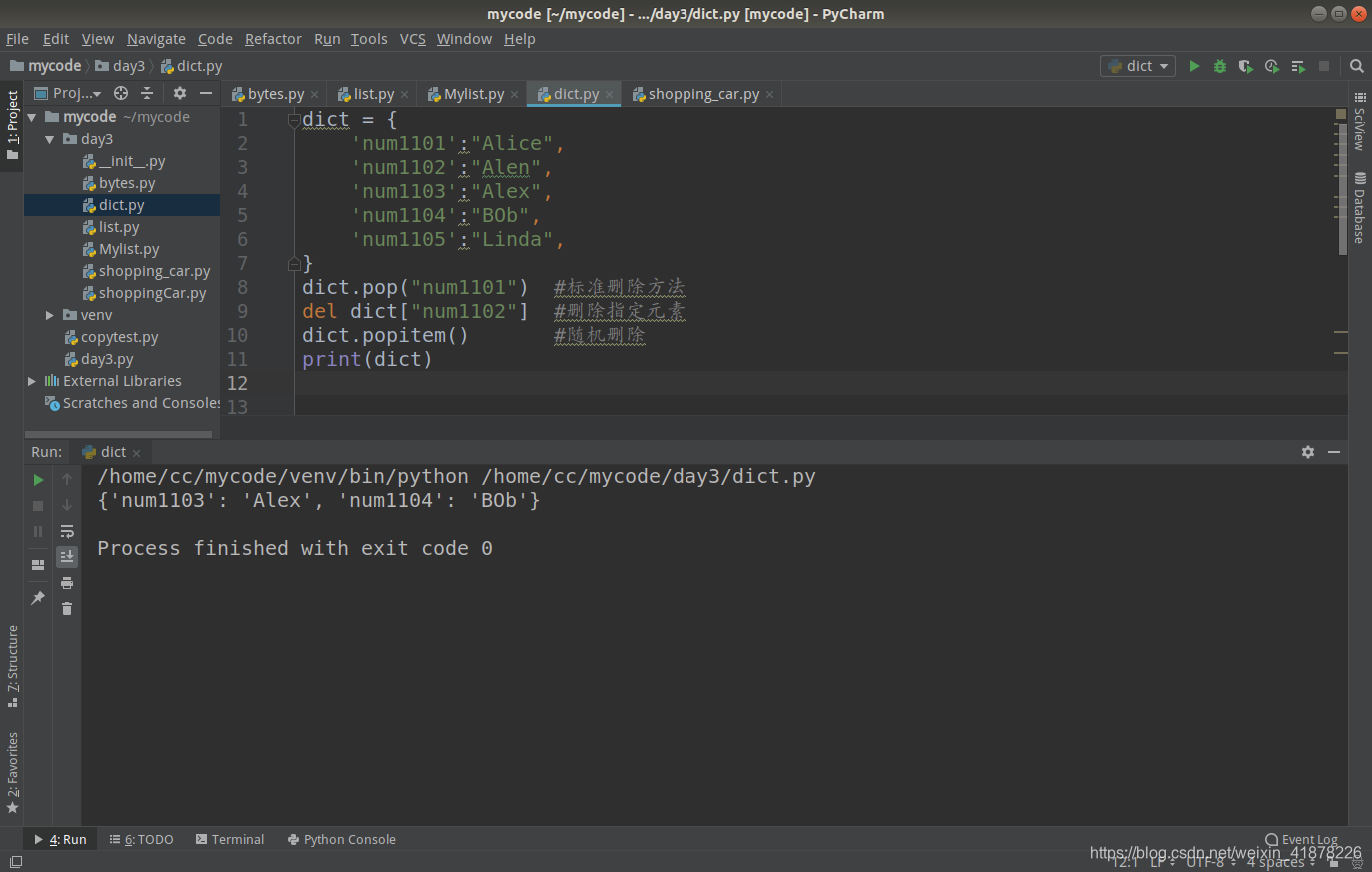This screenshot has width=1372, height=872.
Task: Run the dict configuration with green play button
Action: pyautogui.click(x=1194, y=66)
